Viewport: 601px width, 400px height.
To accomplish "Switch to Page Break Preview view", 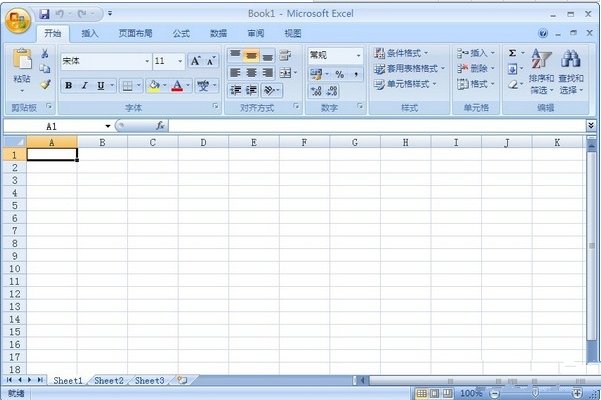I will pos(447,393).
